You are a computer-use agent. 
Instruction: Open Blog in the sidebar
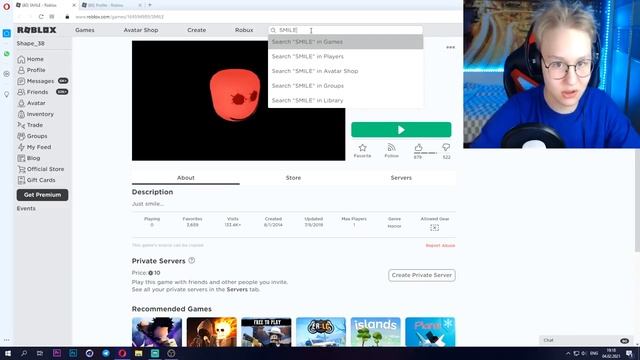(29, 158)
